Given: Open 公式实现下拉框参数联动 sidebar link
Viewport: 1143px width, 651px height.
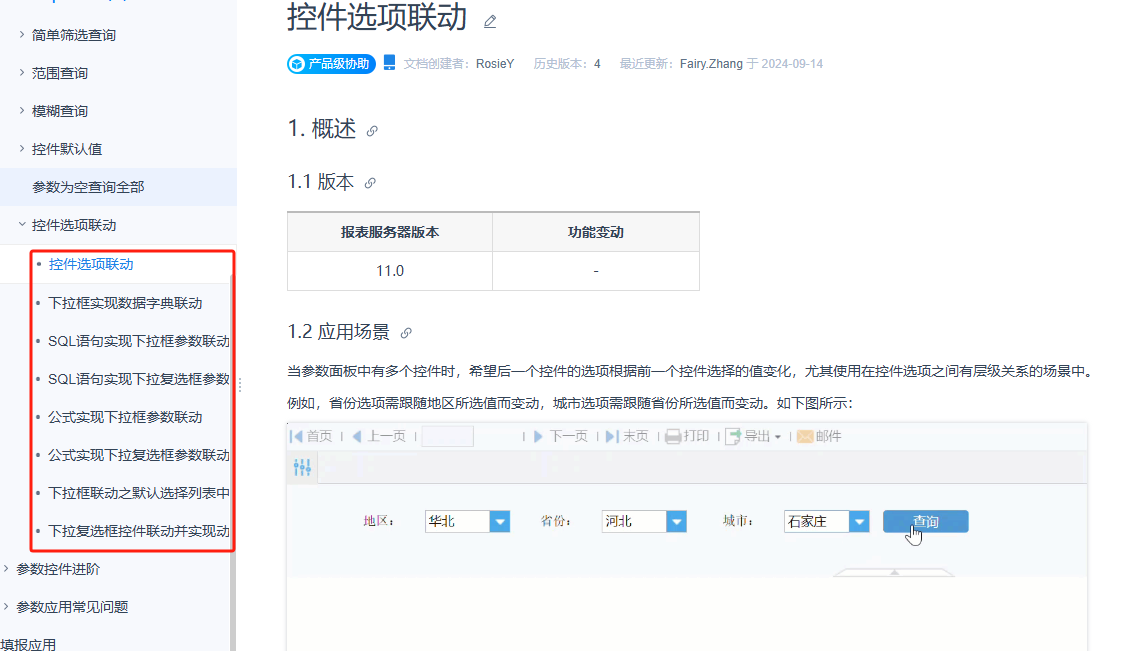Looking at the screenshot, I should (x=125, y=417).
